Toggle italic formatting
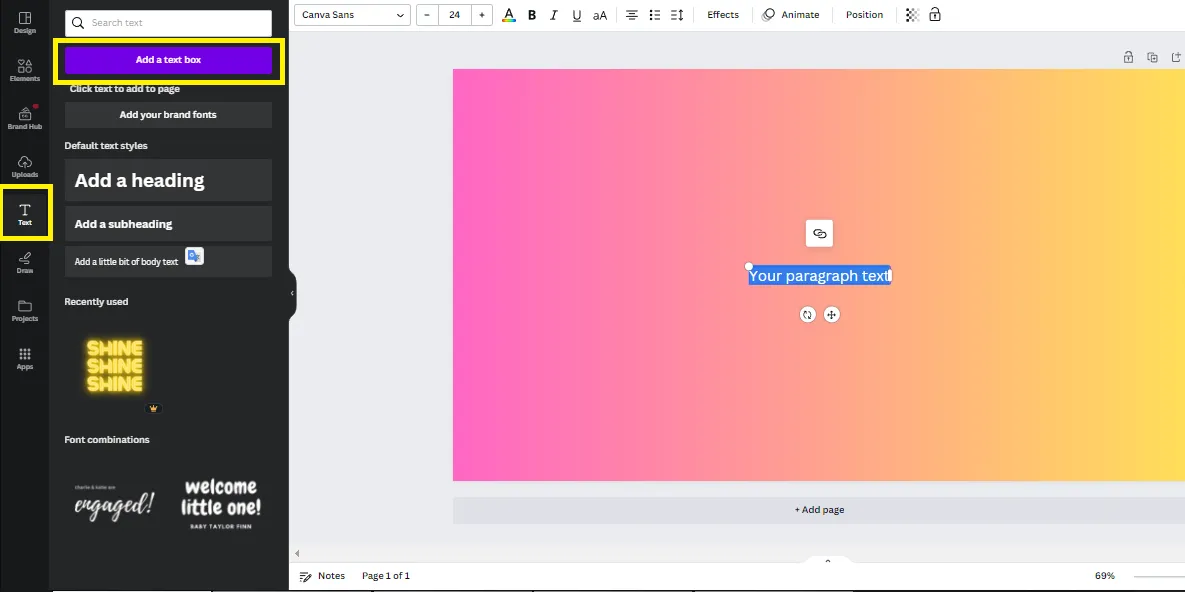Viewport: 1185px width, 592px height. point(554,14)
